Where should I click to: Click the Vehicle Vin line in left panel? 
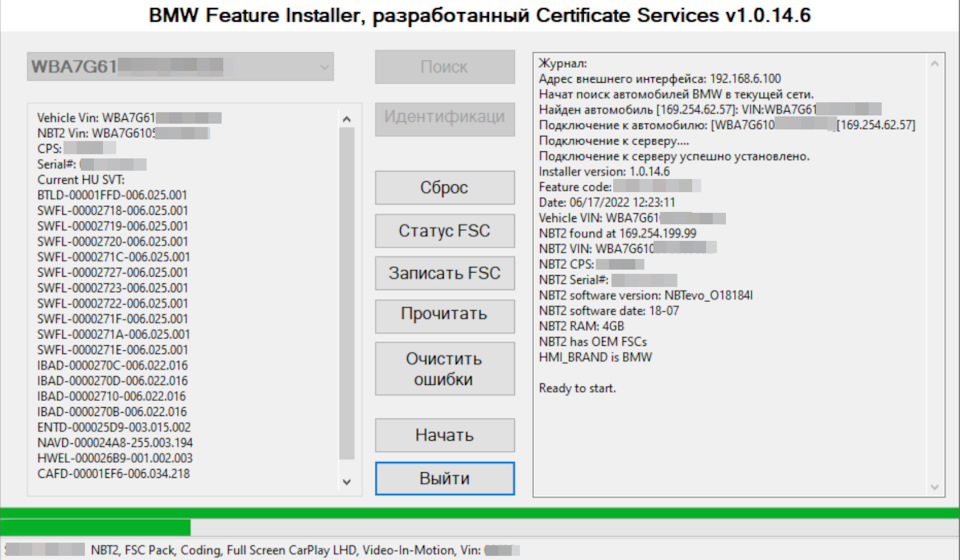click(129, 118)
